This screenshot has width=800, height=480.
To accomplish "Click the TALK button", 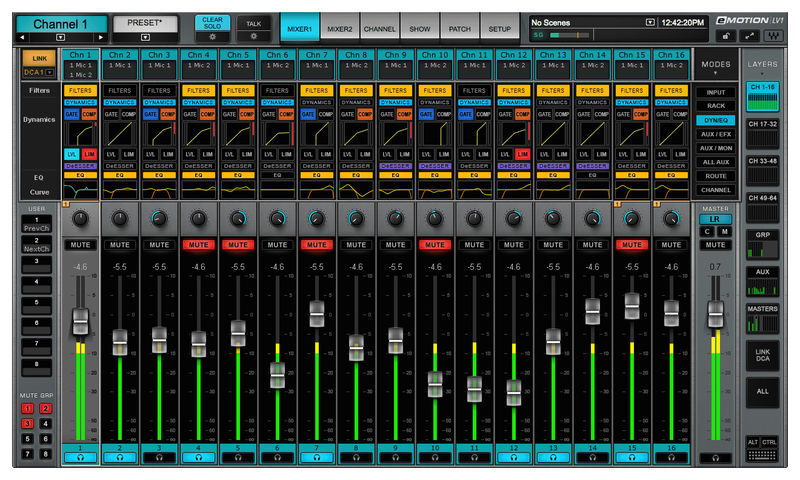I will [254, 23].
